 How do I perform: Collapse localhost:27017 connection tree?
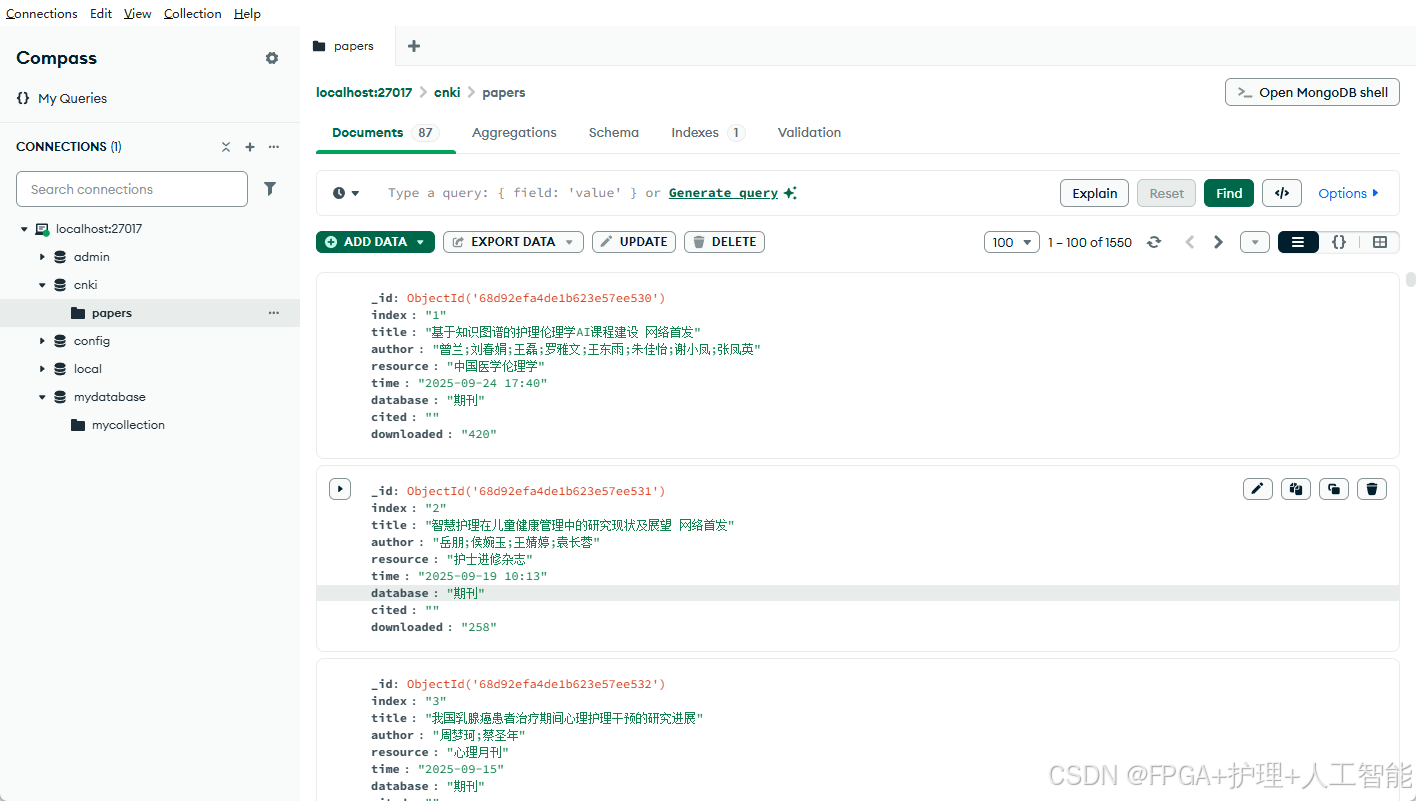[x=24, y=229]
